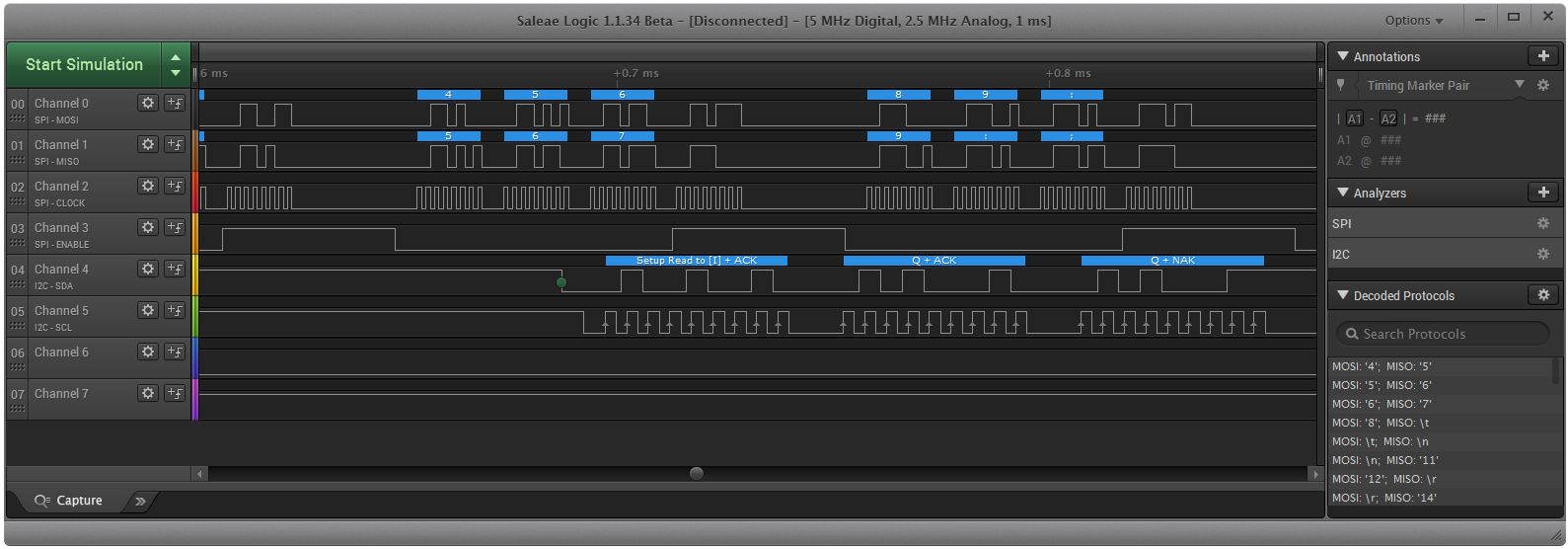
Task: Open the Timing Marker Pair dropdown
Action: 1520,85
